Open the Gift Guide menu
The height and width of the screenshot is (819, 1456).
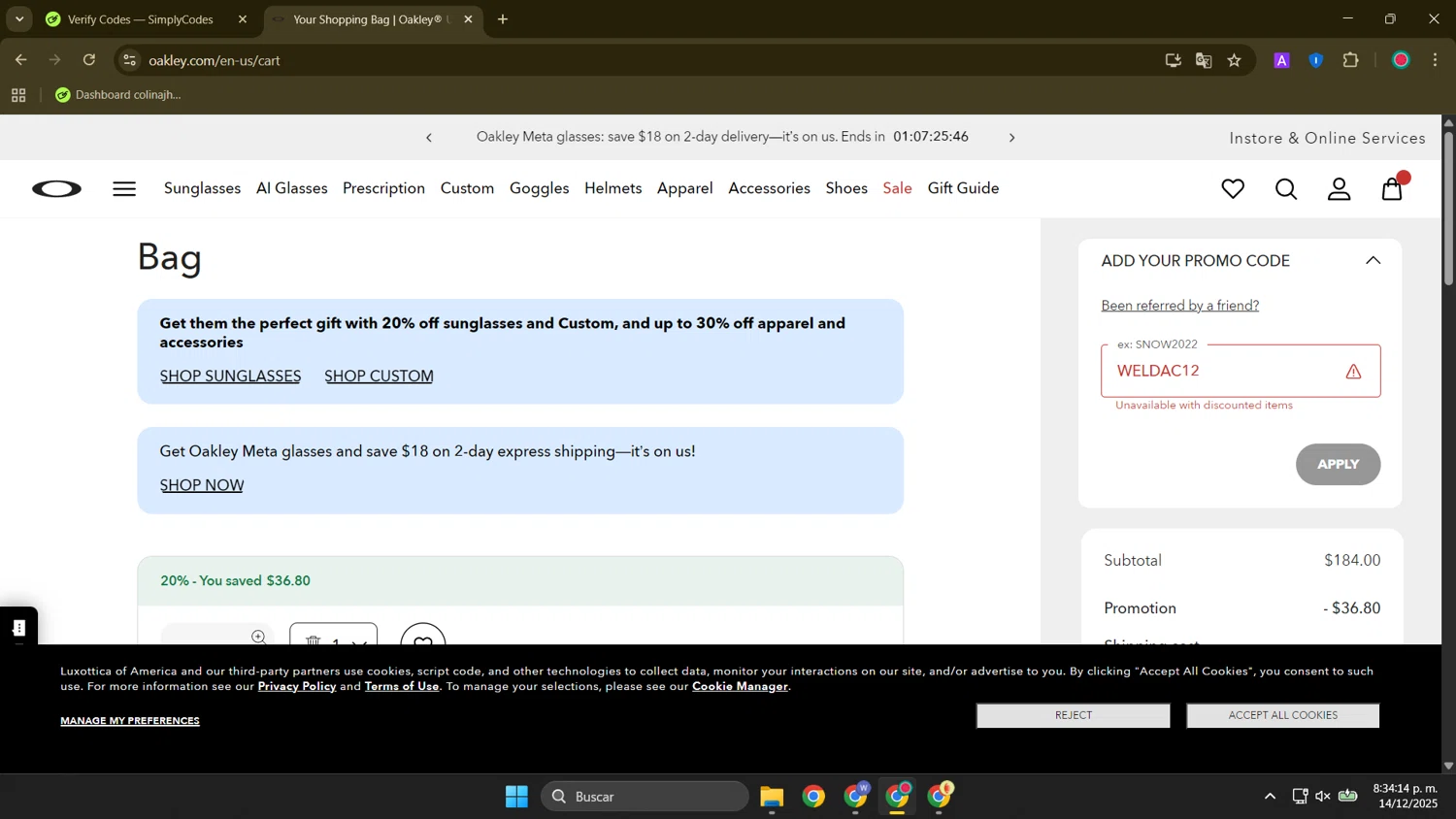pyautogui.click(x=963, y=188)
